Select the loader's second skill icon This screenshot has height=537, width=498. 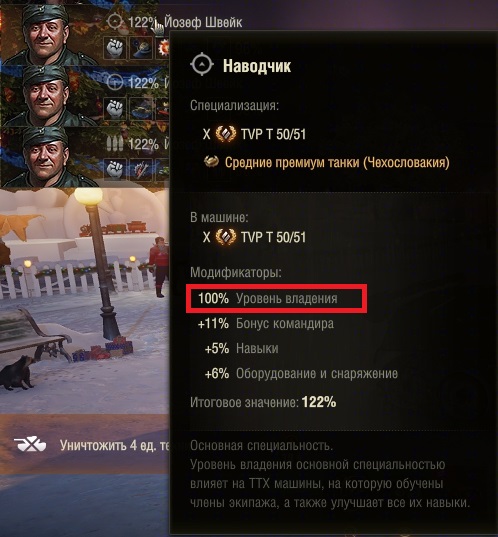click(141, 169)
